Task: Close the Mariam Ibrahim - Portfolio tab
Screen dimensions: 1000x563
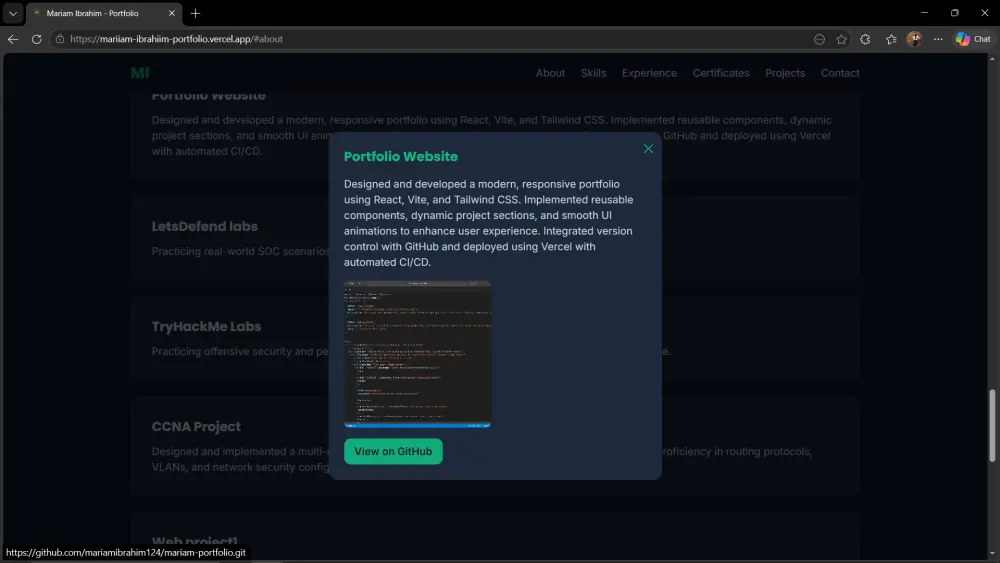Action: 171,13
